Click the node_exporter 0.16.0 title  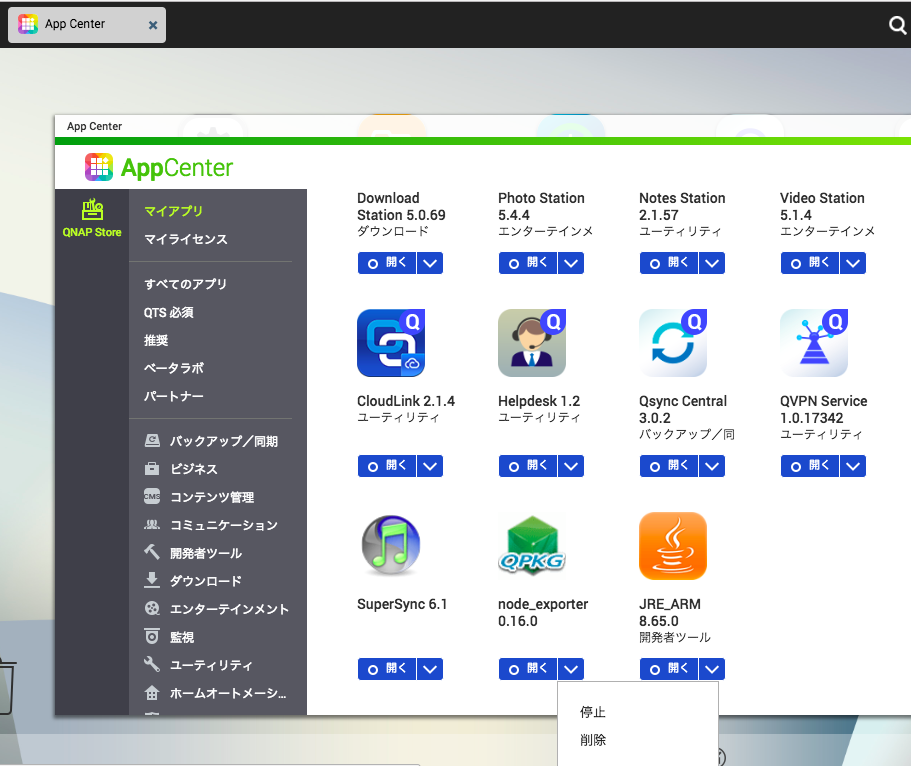[543, 613]
